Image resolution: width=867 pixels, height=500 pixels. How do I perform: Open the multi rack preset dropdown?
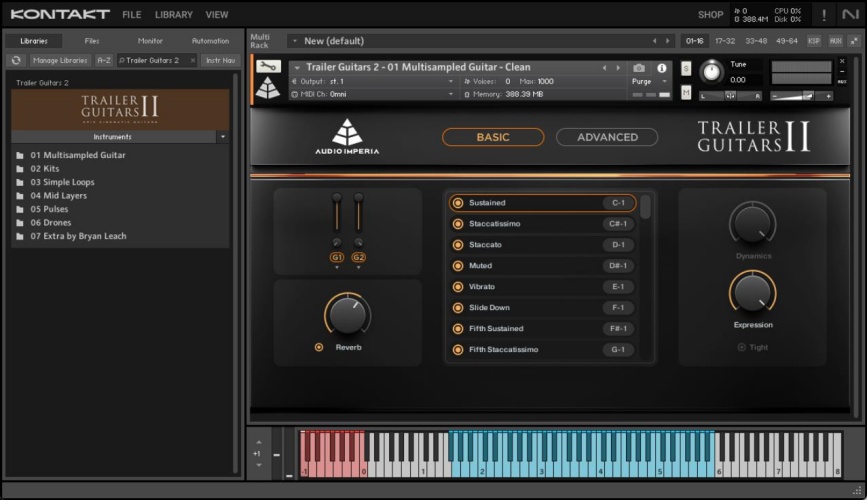[293, 41]
